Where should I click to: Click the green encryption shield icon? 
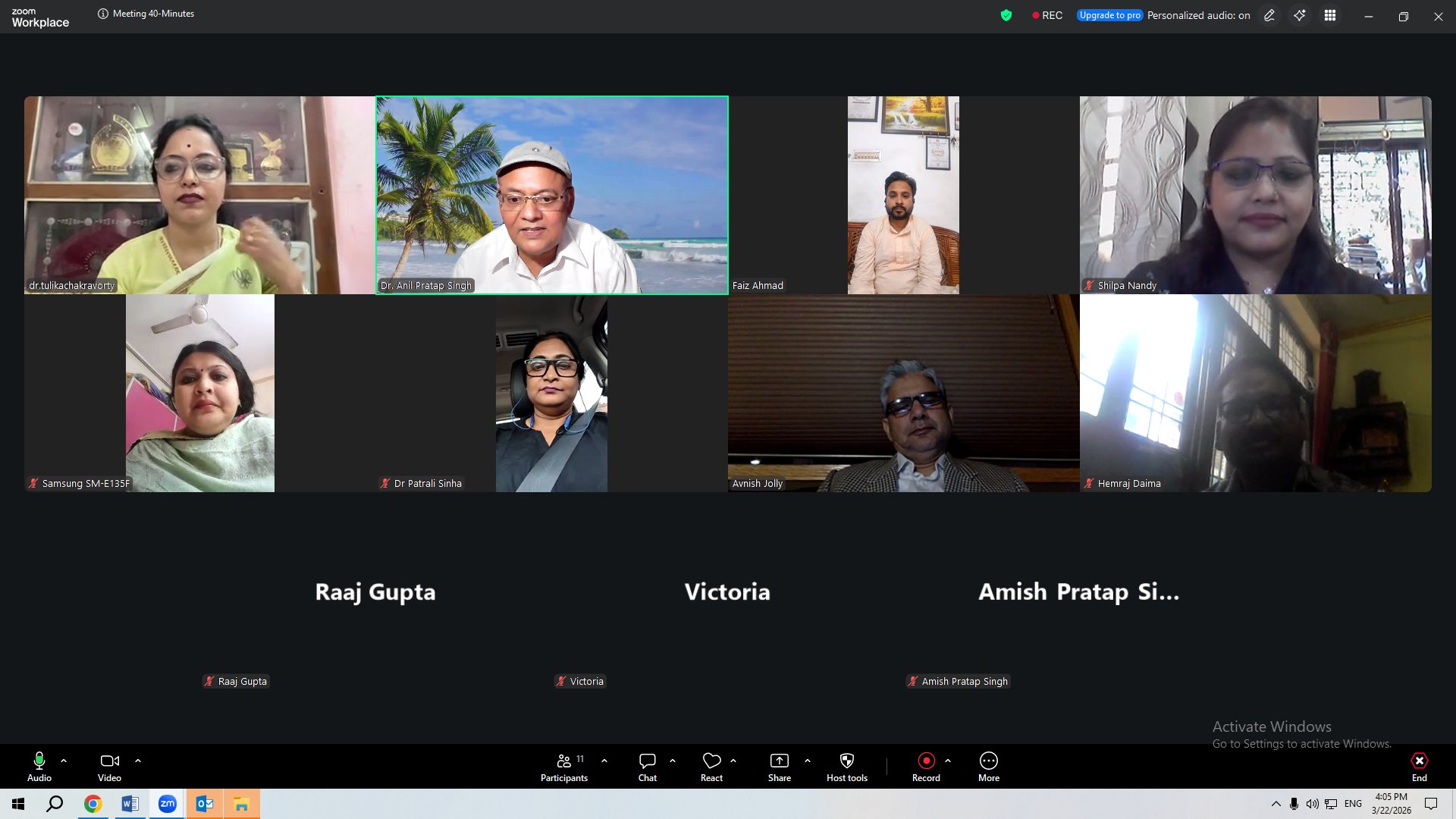tap(1006, 15)
